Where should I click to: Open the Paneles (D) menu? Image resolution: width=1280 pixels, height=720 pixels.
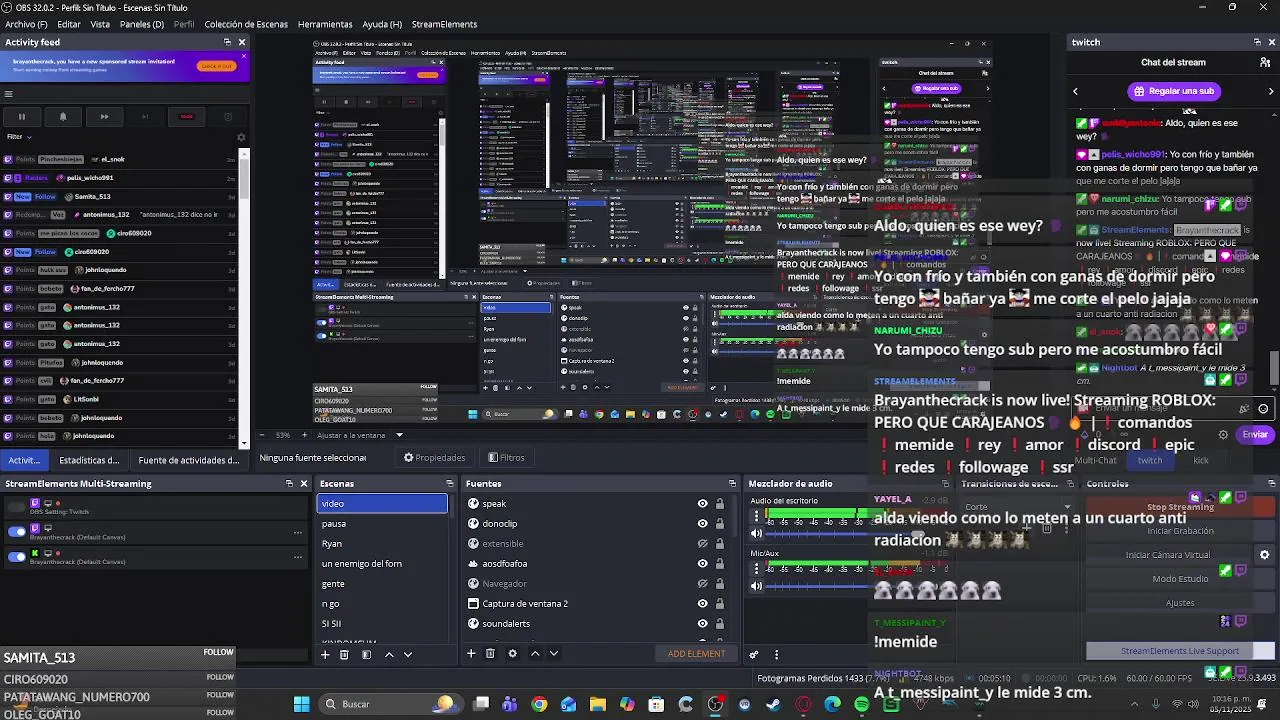pos(141,24)
